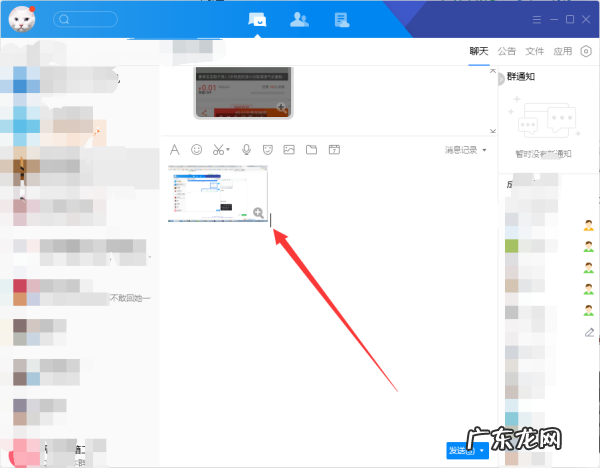The width and height of the screenshot is (600, 468).
Task: Click the search box in header
Action: click(85, 19)
